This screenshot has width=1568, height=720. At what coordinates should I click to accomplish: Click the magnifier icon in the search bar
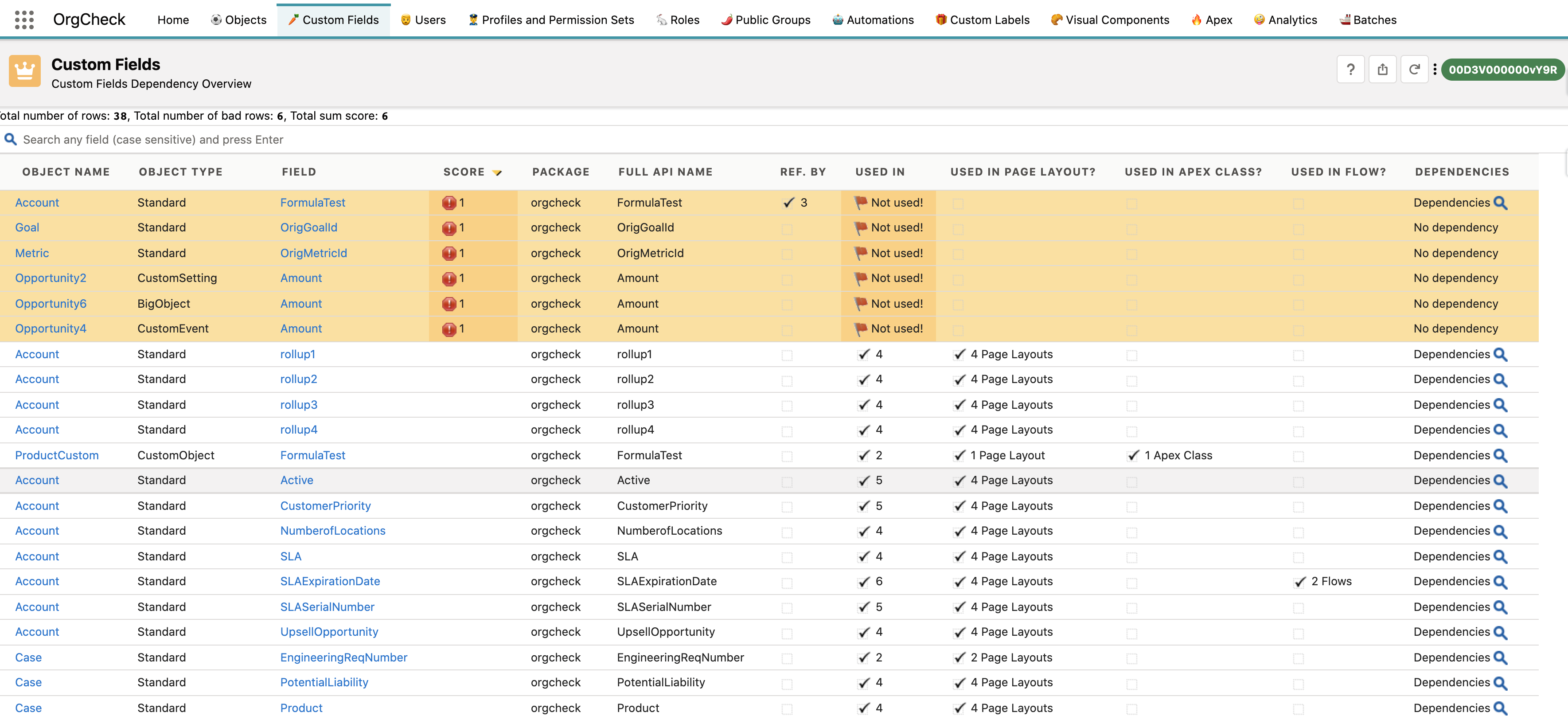point(10,140)
